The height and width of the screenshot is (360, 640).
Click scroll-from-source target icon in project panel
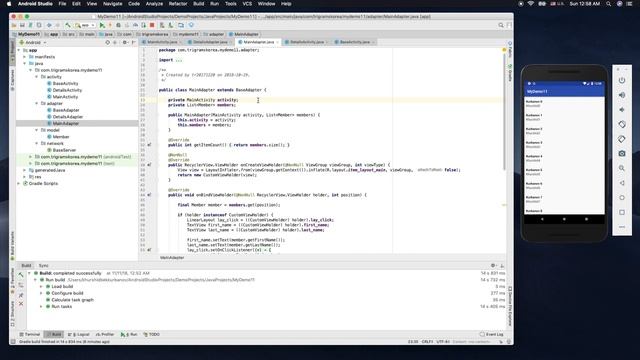pyautogui.click(x=107, y=42)
